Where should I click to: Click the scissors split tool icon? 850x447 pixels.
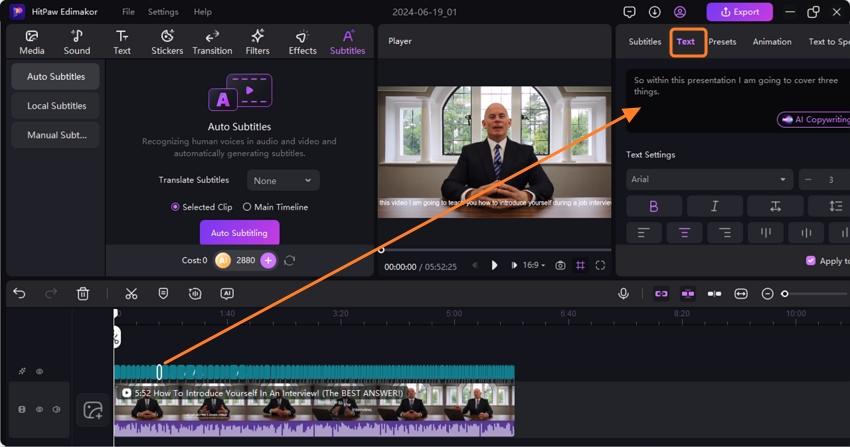point(131,294)
